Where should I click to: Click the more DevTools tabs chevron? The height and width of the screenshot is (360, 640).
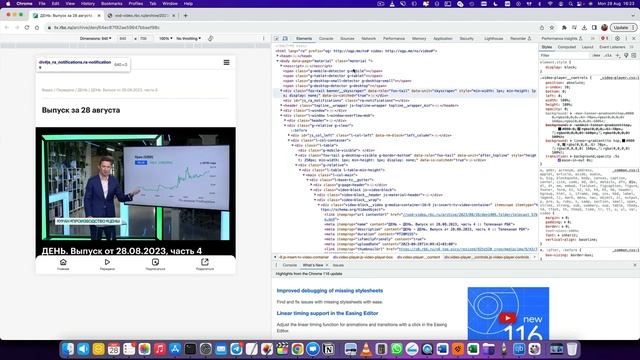(x=593, y=38)
